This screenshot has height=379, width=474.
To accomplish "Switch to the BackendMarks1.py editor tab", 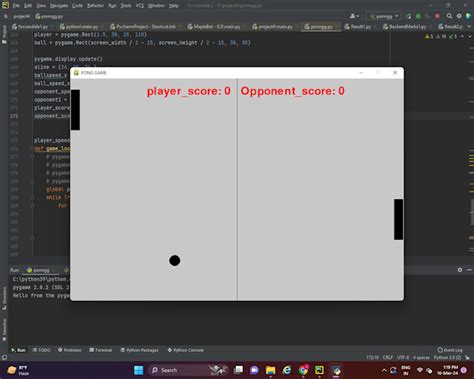I will click(405, 26).
